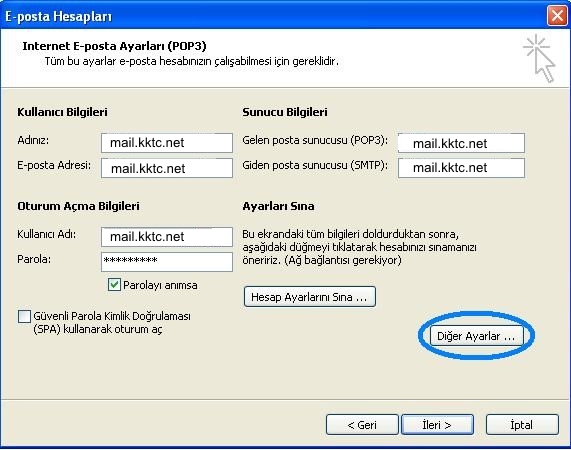571x450 pixels.
Task: Uncheck the Parolayı anımsa checkbox
Action: (x=114, y=285)
